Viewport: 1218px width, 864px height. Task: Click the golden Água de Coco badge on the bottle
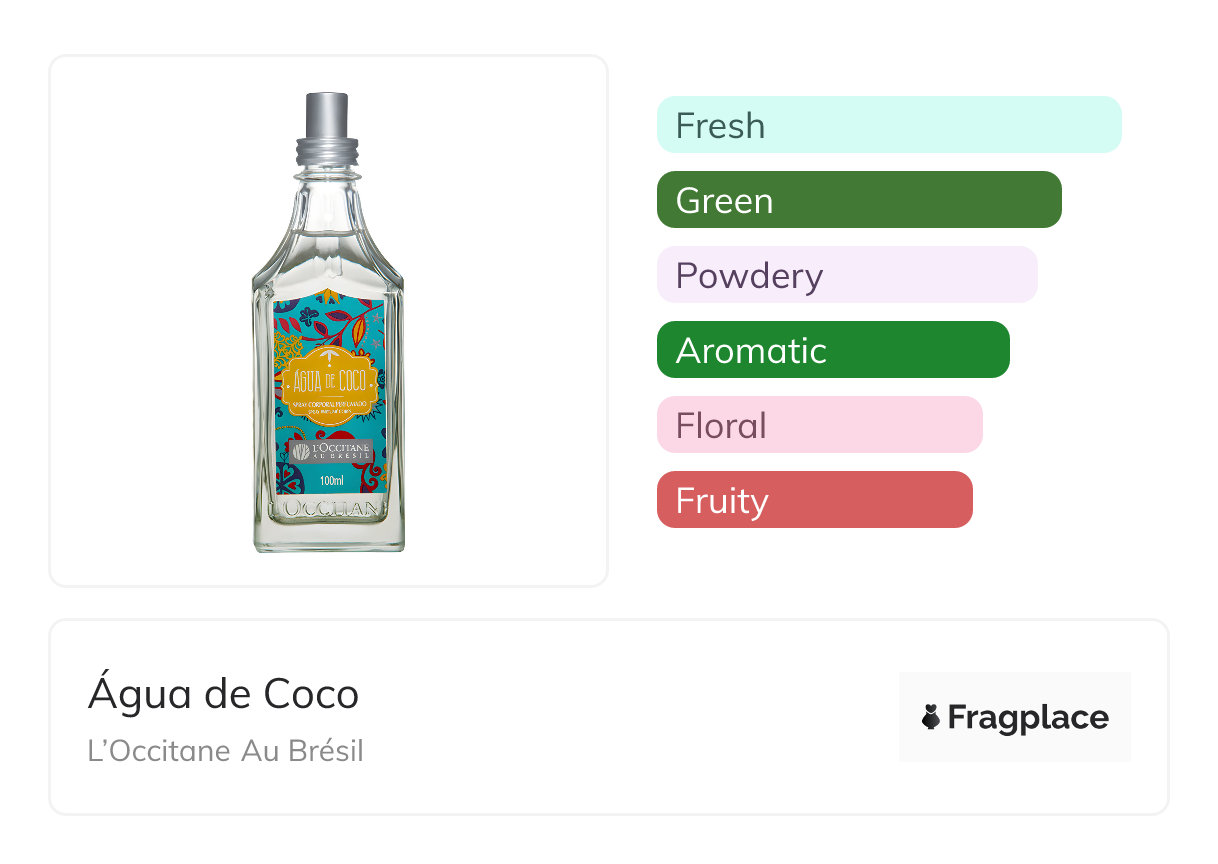329,379
